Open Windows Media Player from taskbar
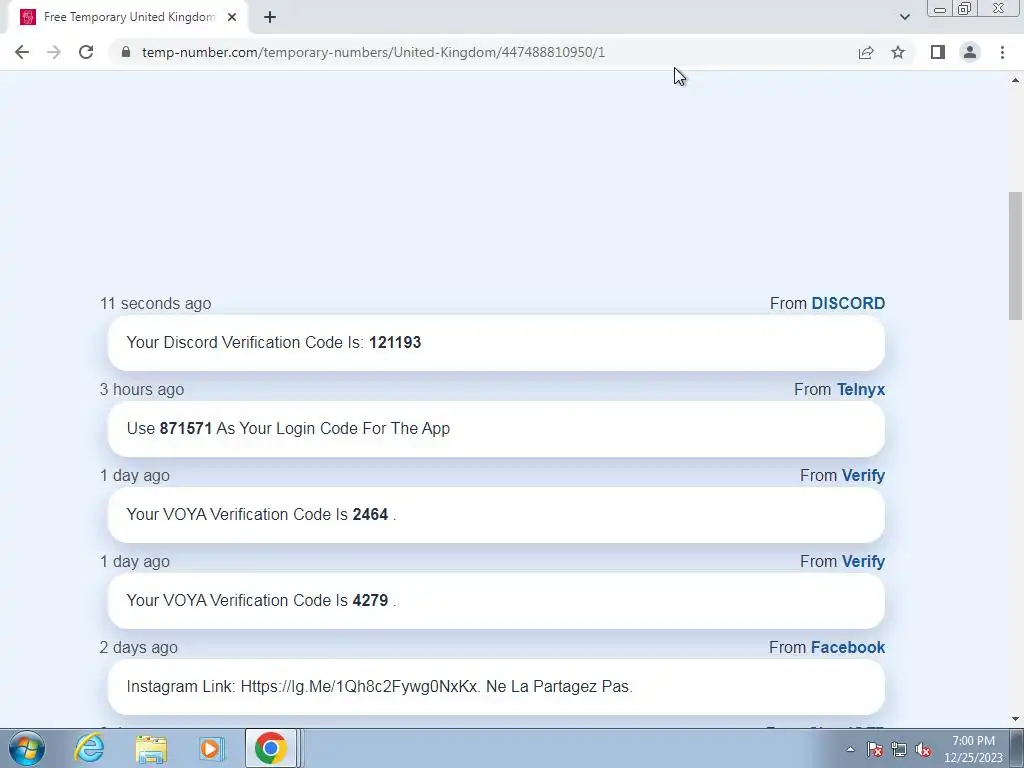The width and height of the screenshot is (1024, 768). pos(211,748)
